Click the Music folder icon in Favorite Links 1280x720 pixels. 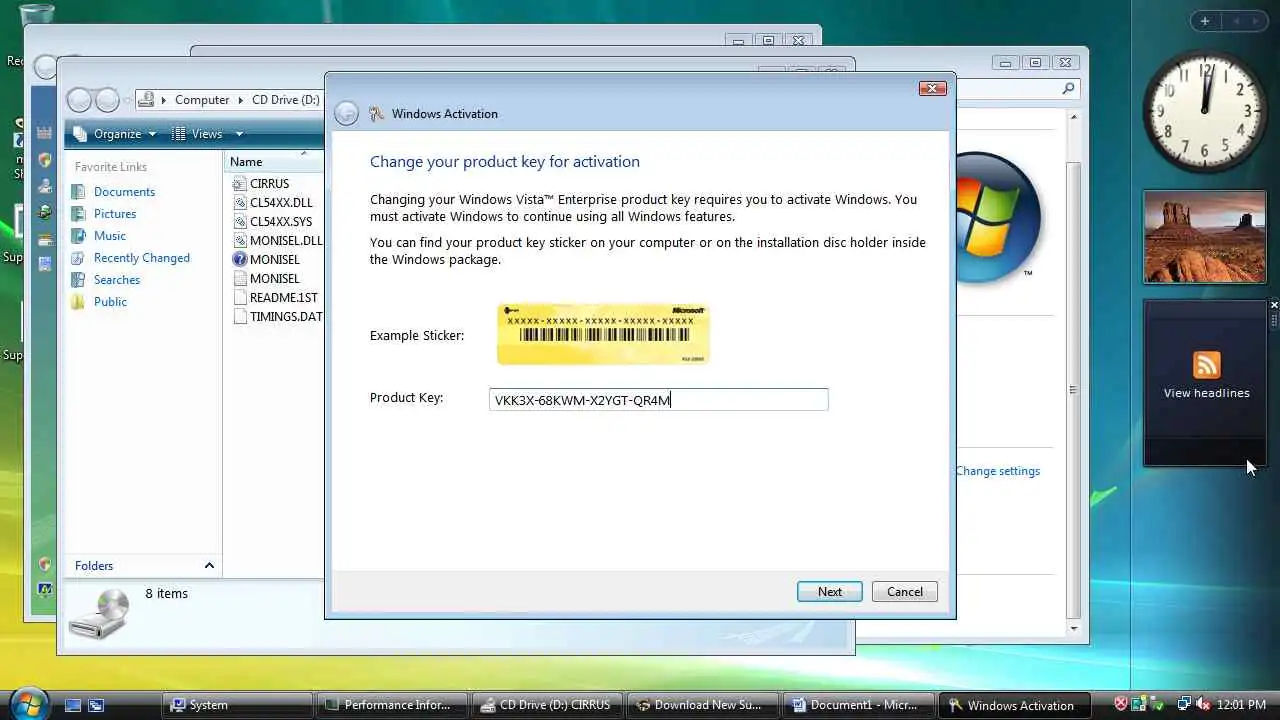tap(78, 236)
